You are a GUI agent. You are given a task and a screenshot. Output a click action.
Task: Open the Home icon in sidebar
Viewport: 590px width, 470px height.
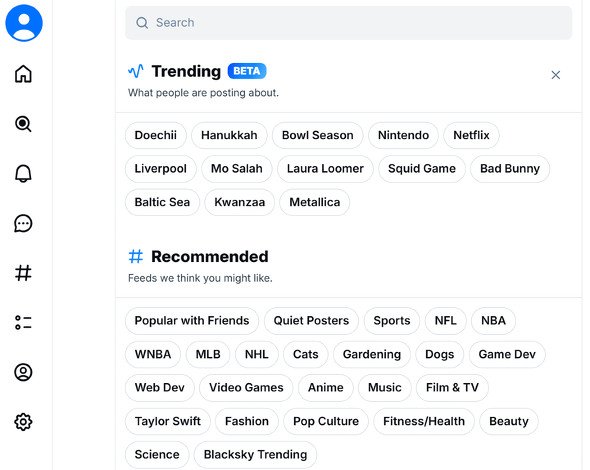click(23, 74)
